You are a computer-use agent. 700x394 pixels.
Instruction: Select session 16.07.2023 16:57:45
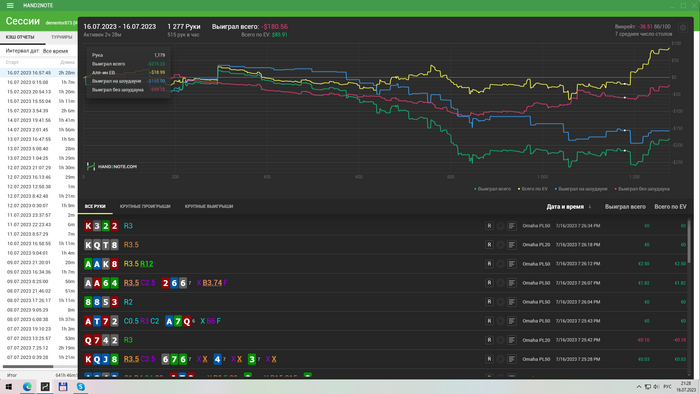pyautogui.click(x=39, y=73)
